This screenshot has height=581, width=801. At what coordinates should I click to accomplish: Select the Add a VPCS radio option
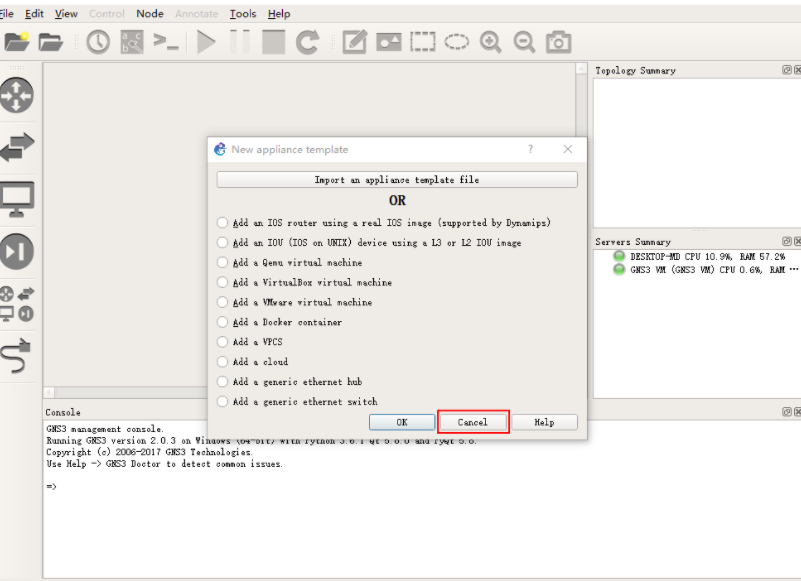coord(221,341)
